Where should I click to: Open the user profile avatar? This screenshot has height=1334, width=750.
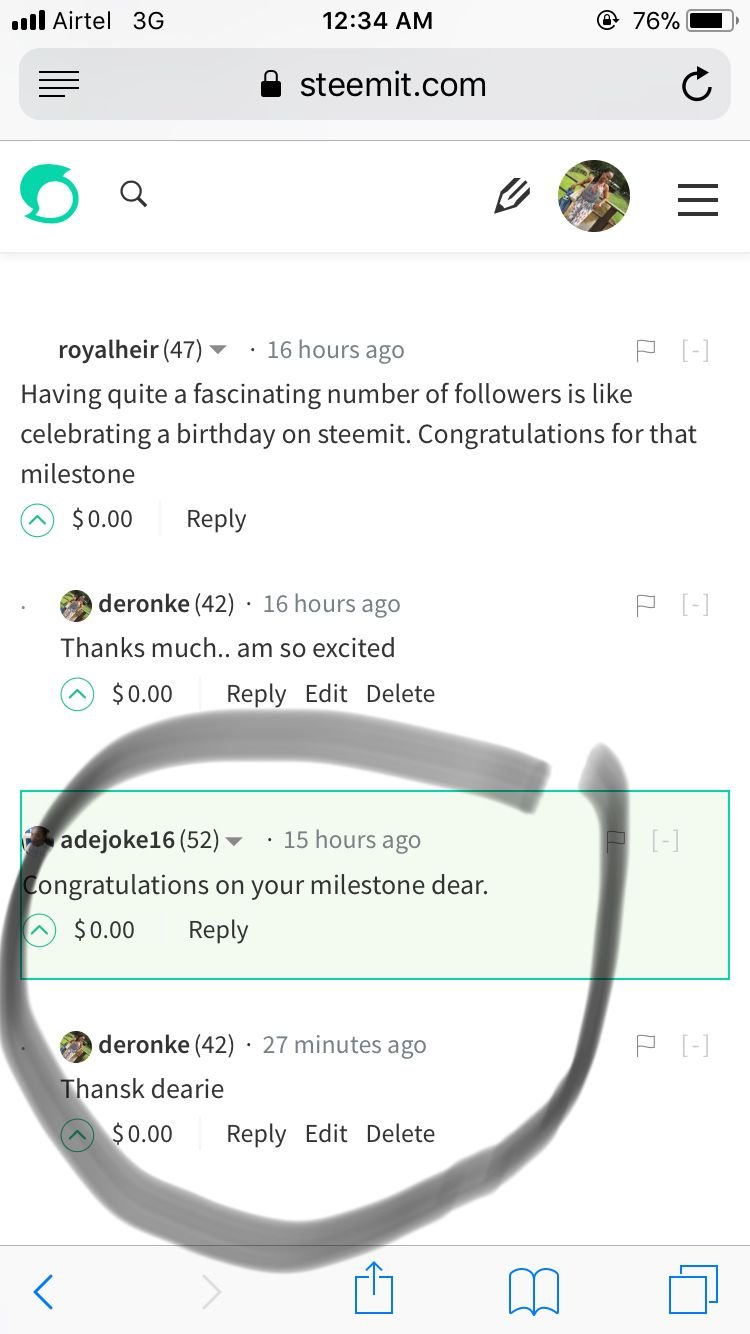[594, 196]
